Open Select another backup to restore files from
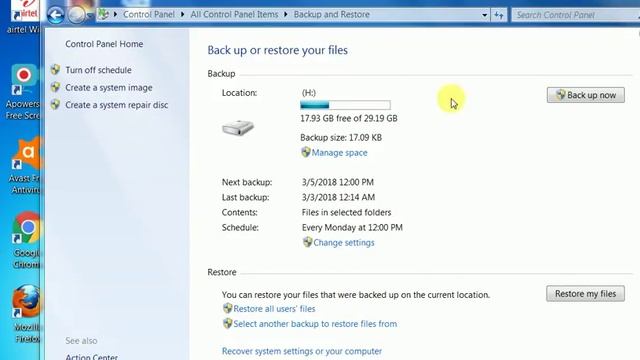Viewport: 640px width, 360px height. click(315, 324)
